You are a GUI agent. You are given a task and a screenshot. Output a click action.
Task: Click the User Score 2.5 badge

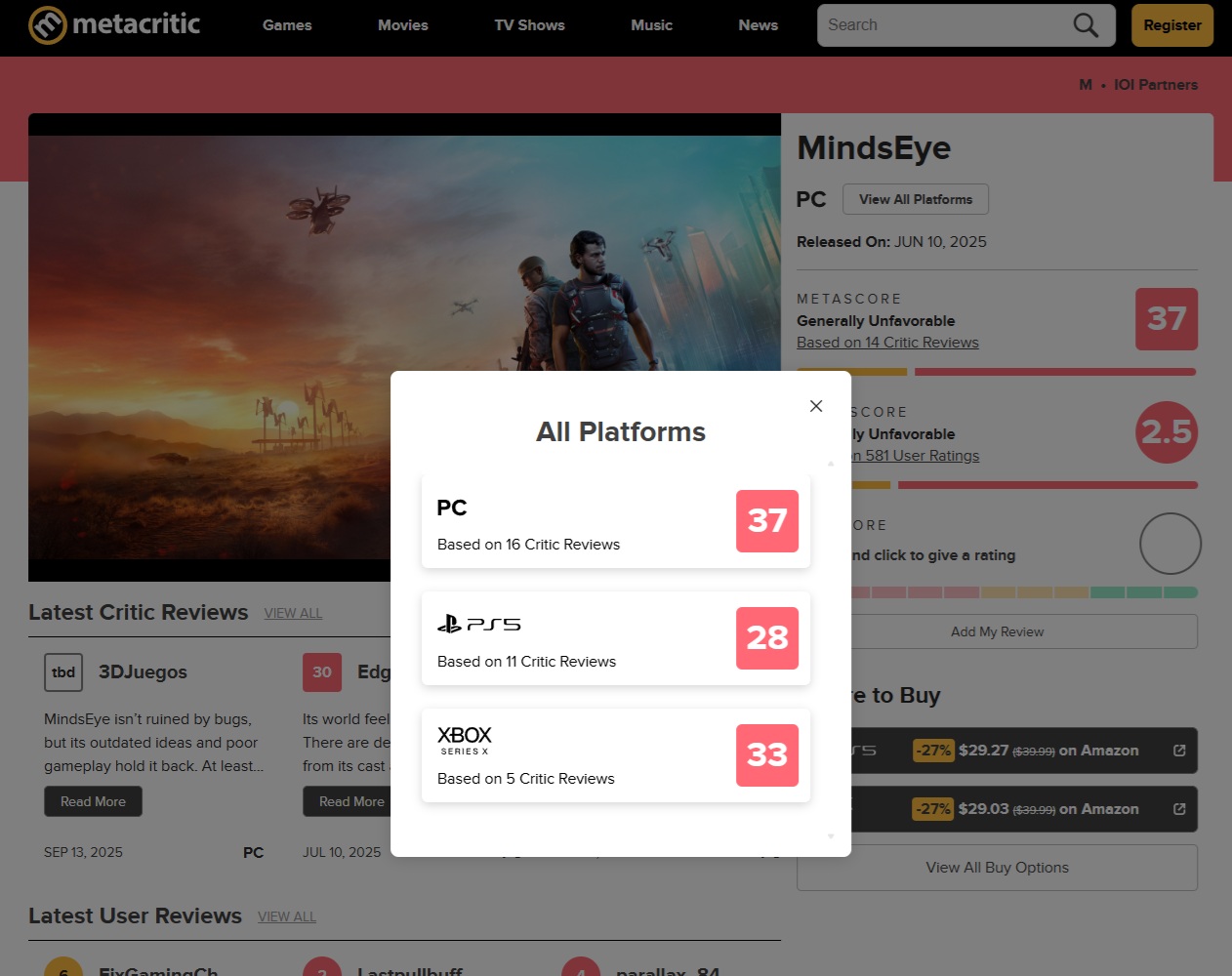[x=1167, y=432]
